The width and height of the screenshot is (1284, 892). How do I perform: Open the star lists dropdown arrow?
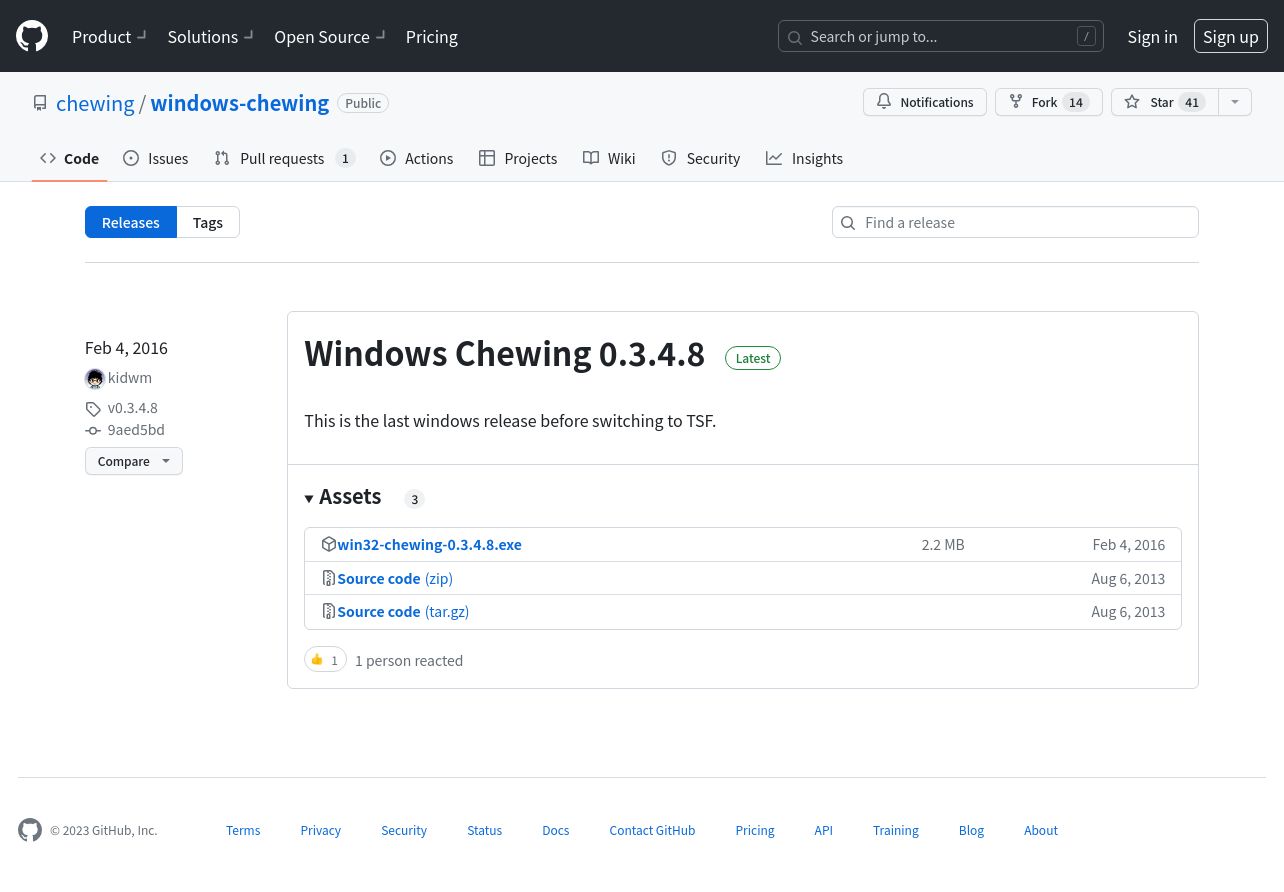point(1235,102)
